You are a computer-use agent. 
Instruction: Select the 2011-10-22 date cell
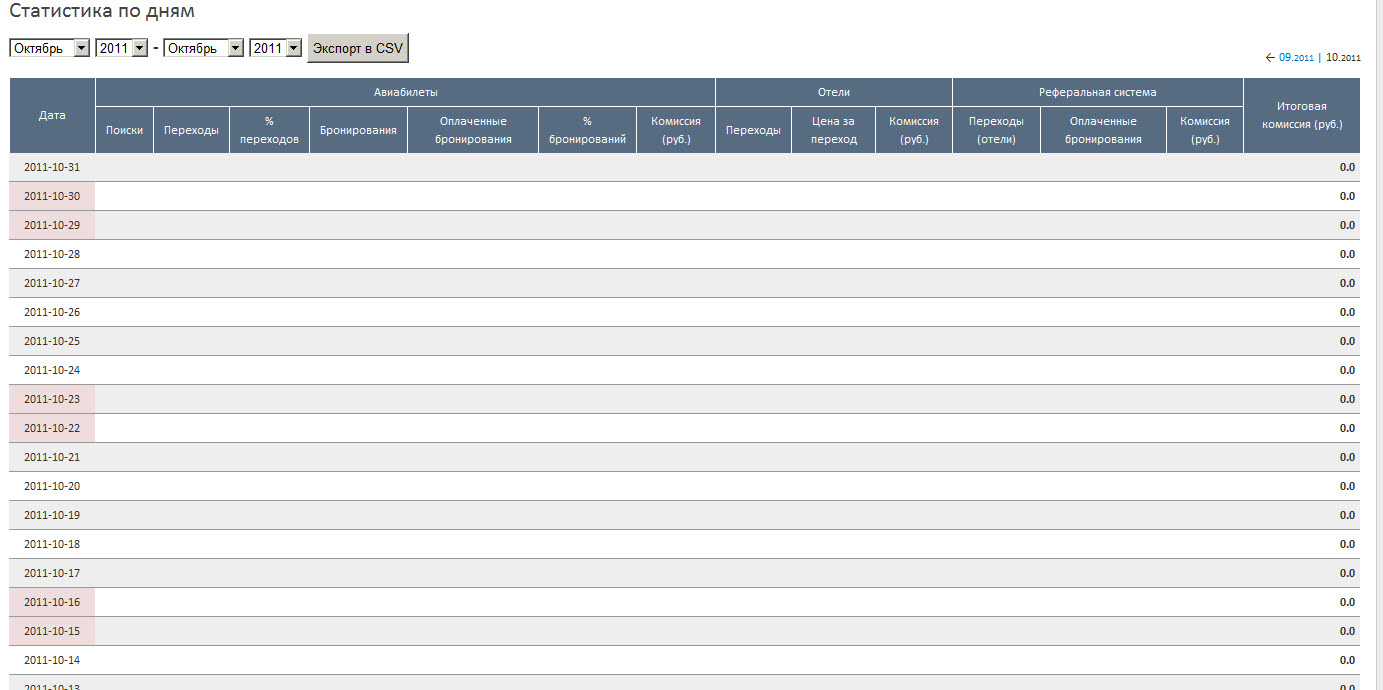pos(52,428)
